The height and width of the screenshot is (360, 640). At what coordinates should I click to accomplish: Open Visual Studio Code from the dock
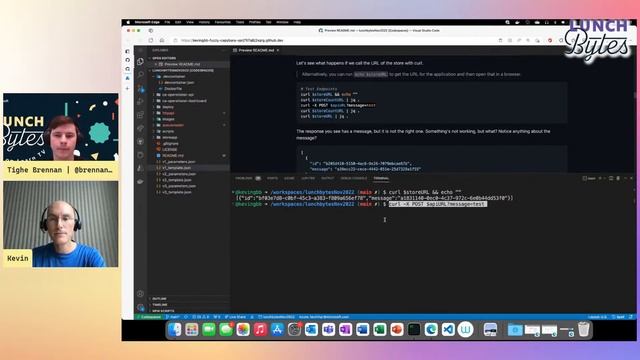[x=448, y=329]
